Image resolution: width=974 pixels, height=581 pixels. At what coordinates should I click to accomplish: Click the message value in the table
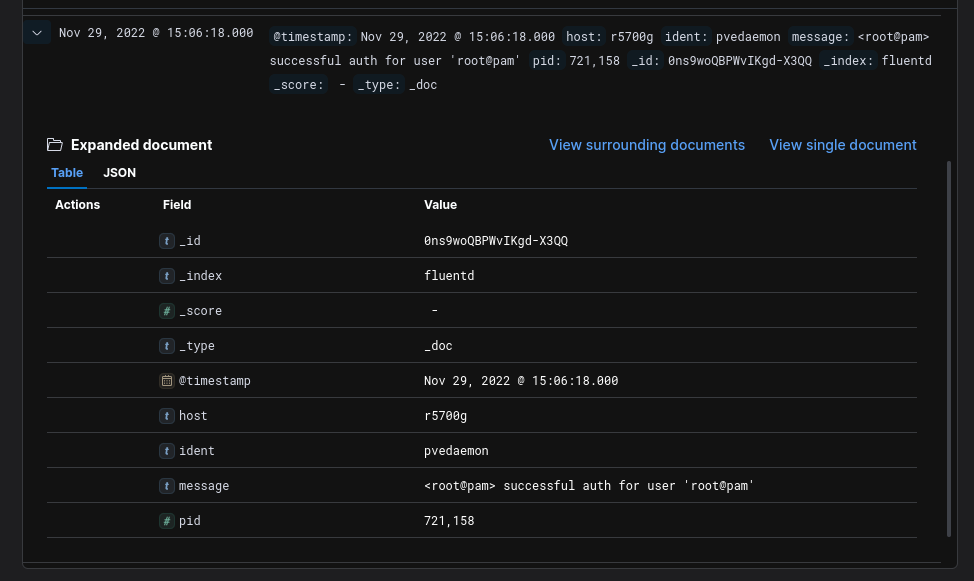(588, 486)
